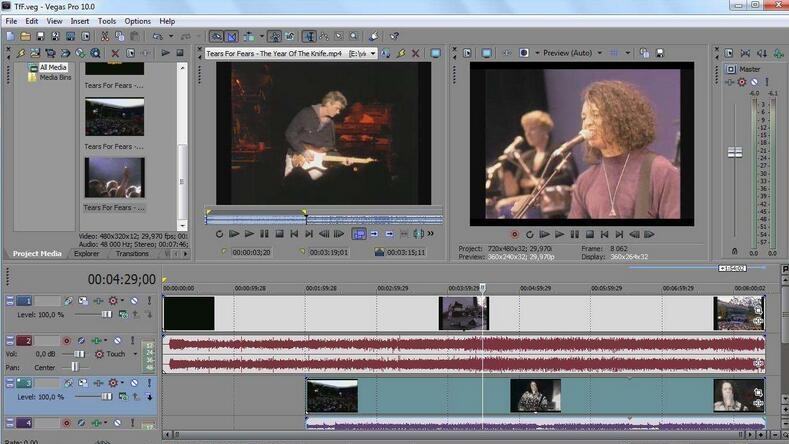
Task: Click the Save project icon in the toolbar
Action: pyautogui.click(x=39, y=37)
